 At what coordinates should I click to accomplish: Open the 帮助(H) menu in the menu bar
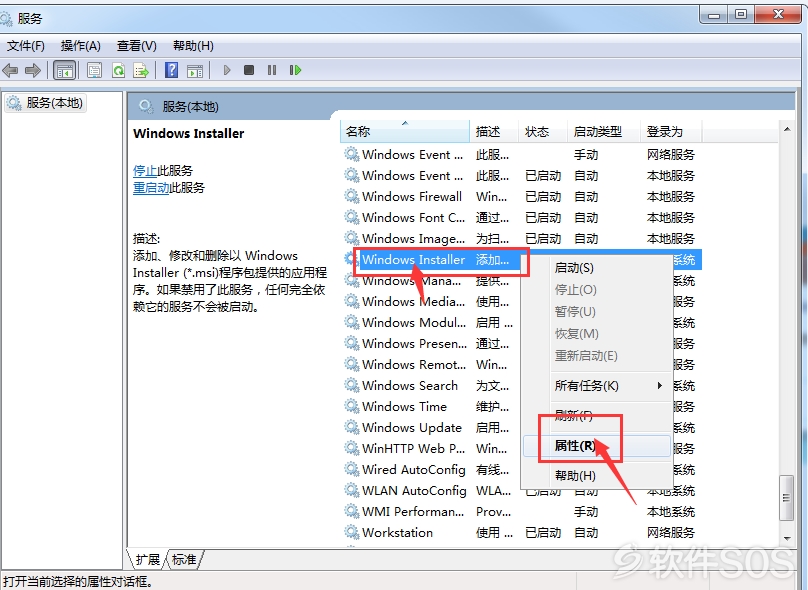193,46
